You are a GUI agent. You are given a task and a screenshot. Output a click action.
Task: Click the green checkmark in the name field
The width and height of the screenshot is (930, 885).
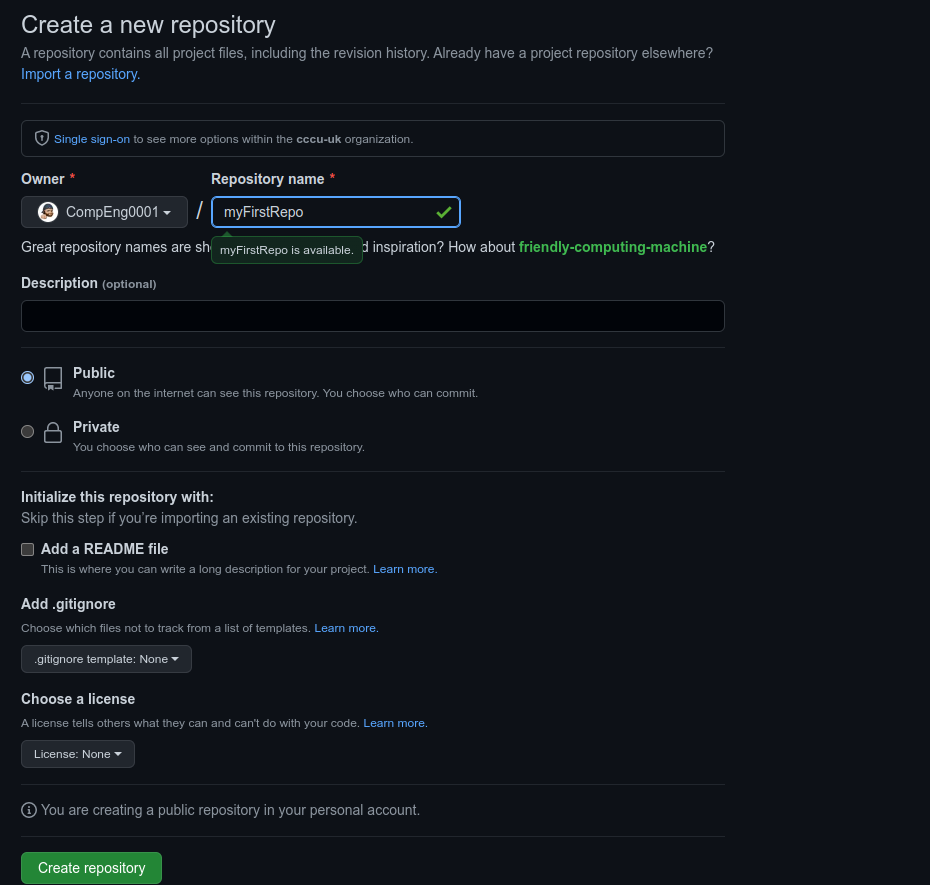[x=443, y=212]
